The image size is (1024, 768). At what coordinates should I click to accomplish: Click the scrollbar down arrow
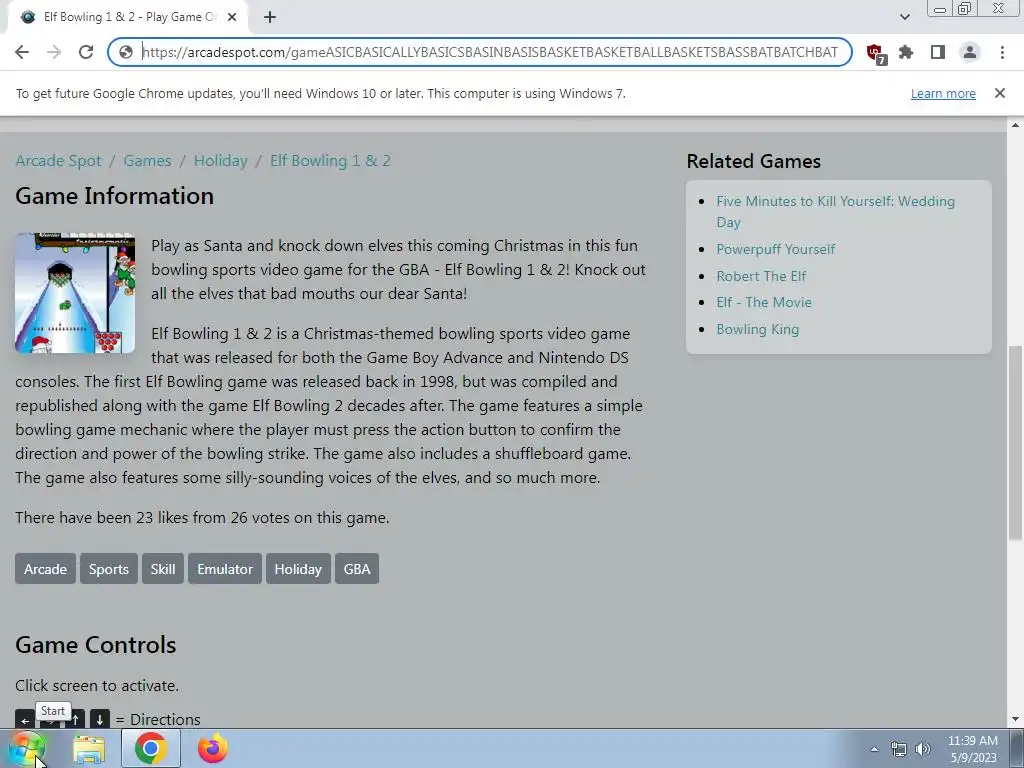(1015, 720)
